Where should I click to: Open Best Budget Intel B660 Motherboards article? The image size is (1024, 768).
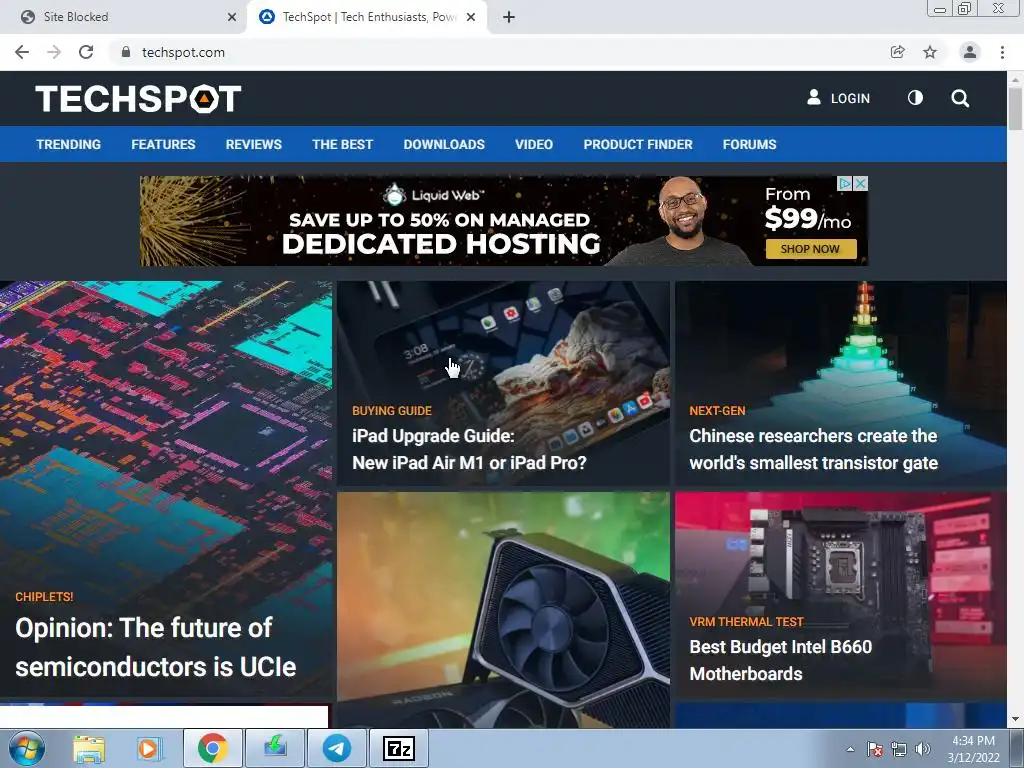point(780,660)
